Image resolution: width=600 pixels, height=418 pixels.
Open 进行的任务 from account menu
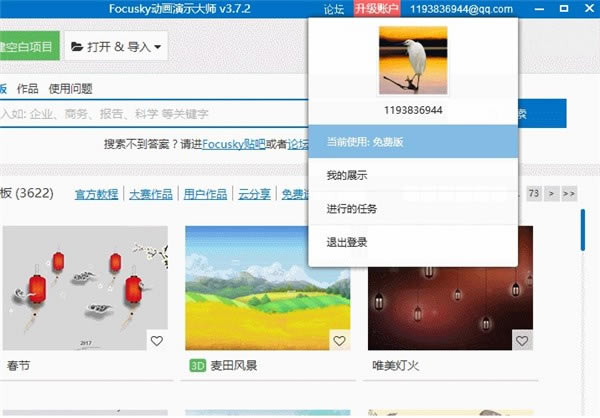413,208
